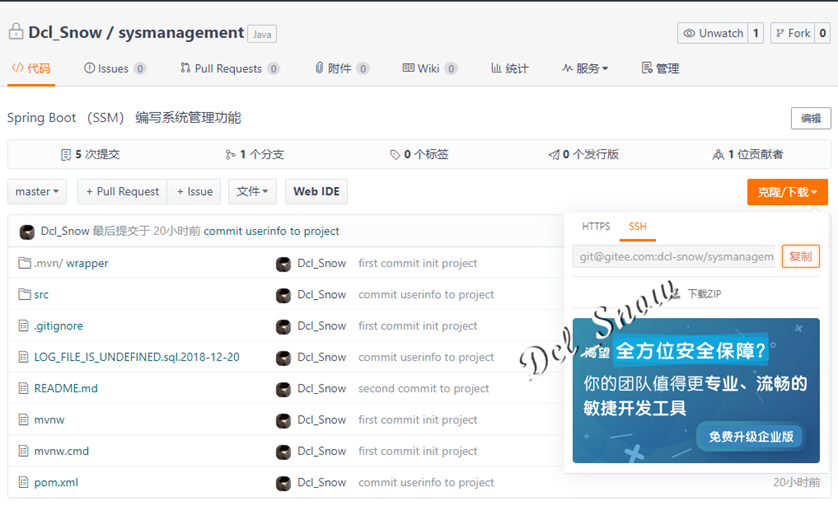Open the Wiki tab
The width and height of the screenshot is (838, 506).
pos(430,68)
